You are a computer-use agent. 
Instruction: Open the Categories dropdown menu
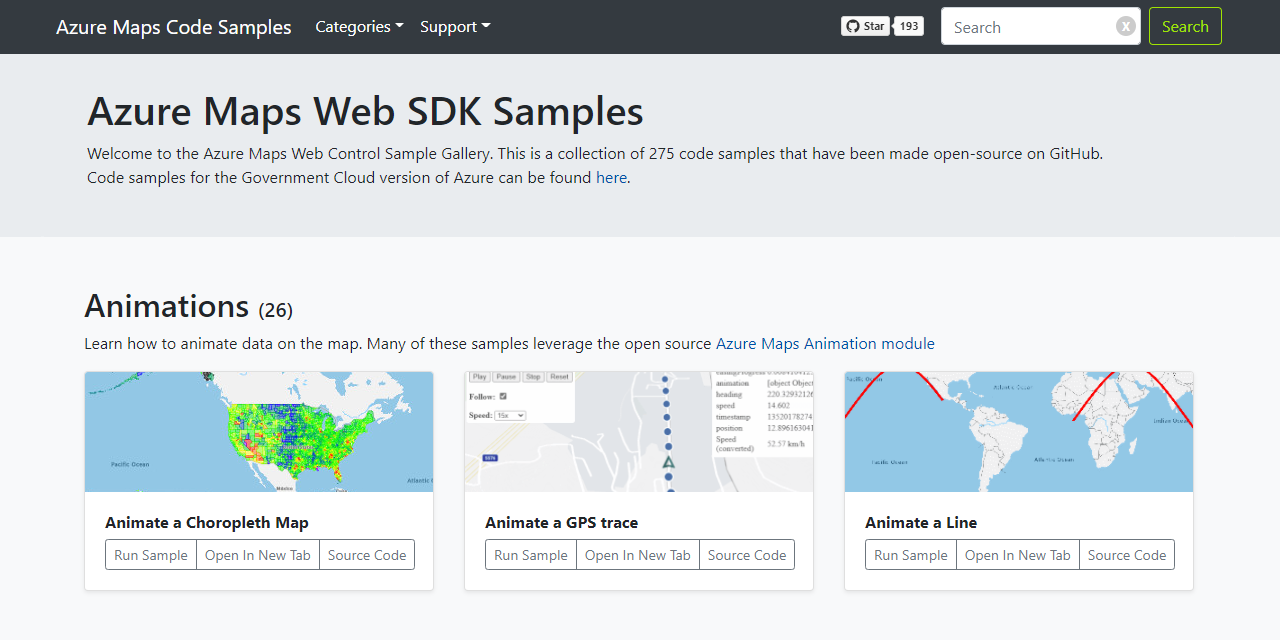point(359,27)
